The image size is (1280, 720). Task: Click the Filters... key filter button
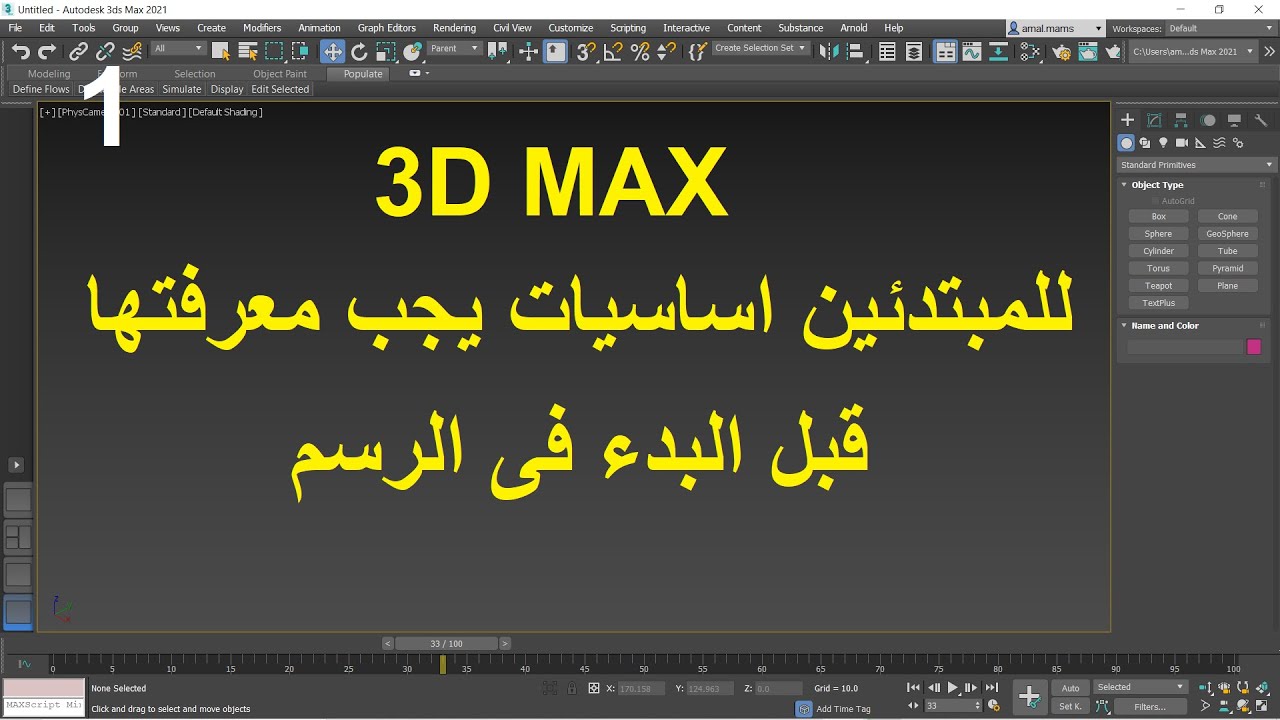point(1150,706)
